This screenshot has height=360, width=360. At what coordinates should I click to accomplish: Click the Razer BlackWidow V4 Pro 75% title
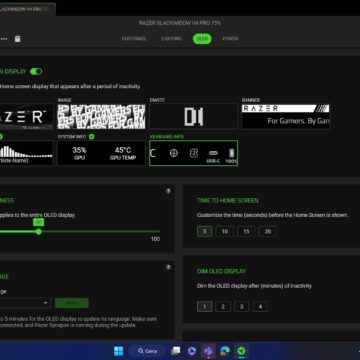pyautogui.click(x=180, y=23)
